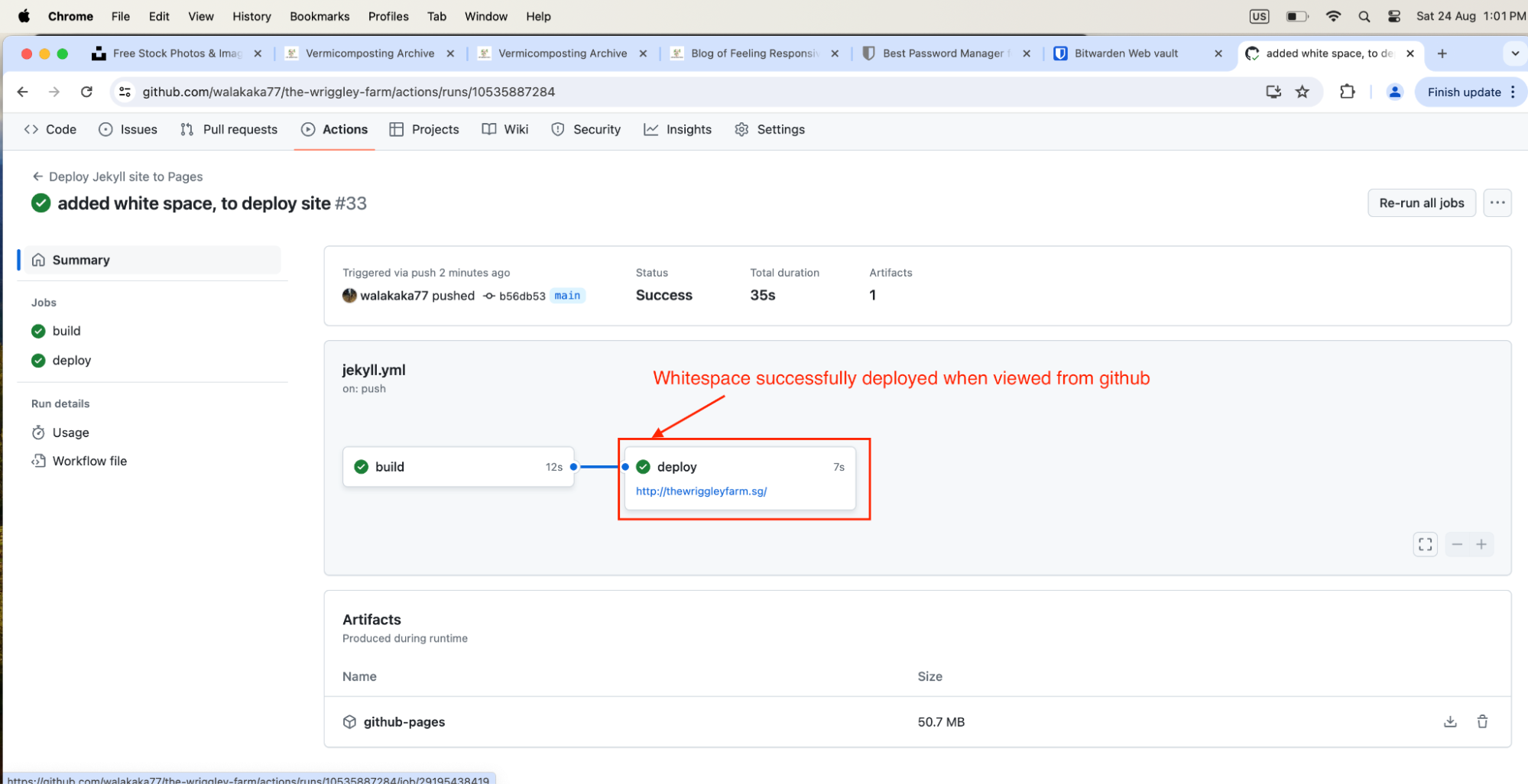This screenshot has height=784, width=1528.
Task: Open the Apple menu
Action: pyautogui.click(x=24, y=16)
